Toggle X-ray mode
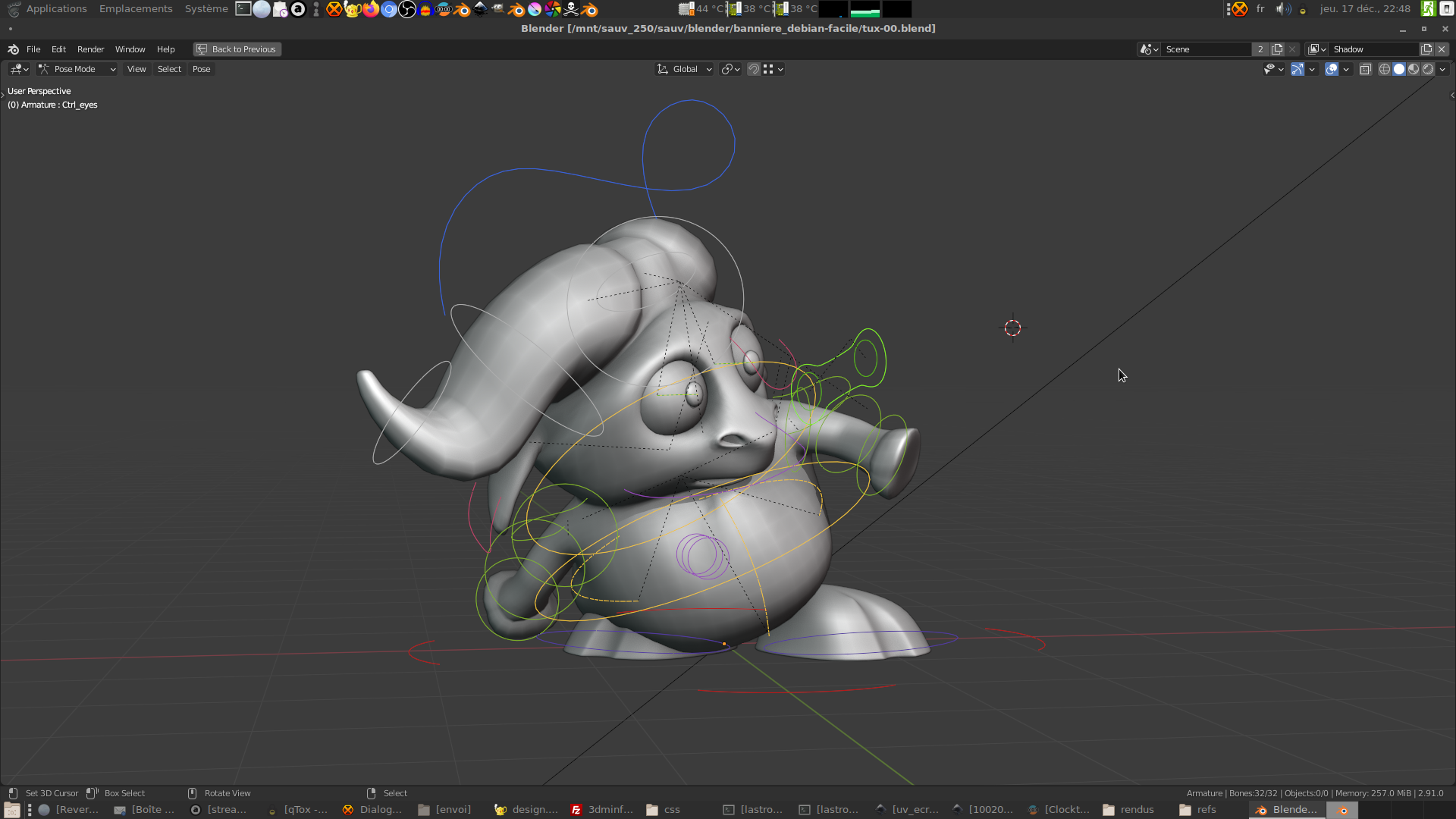 pos(1365,69)
